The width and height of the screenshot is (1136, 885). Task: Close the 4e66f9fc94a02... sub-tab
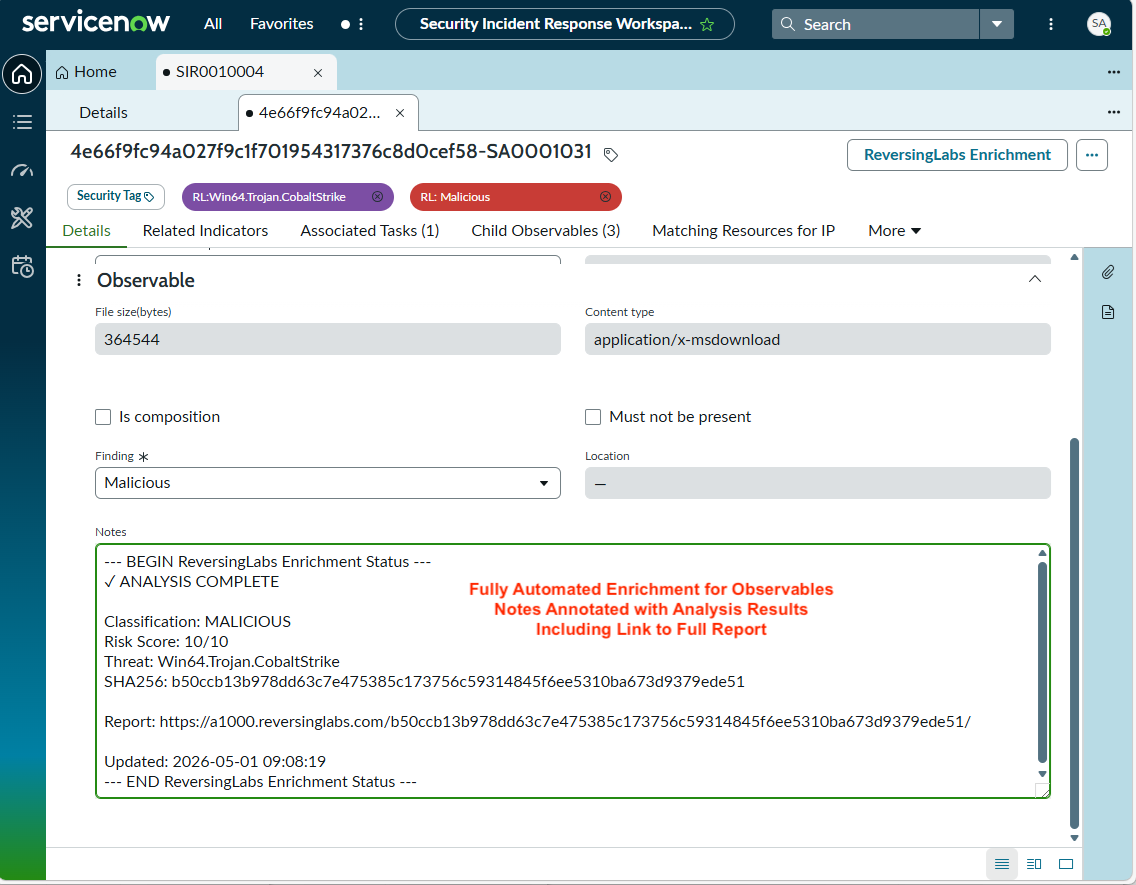pyautogui.click(x=400, y=113)
